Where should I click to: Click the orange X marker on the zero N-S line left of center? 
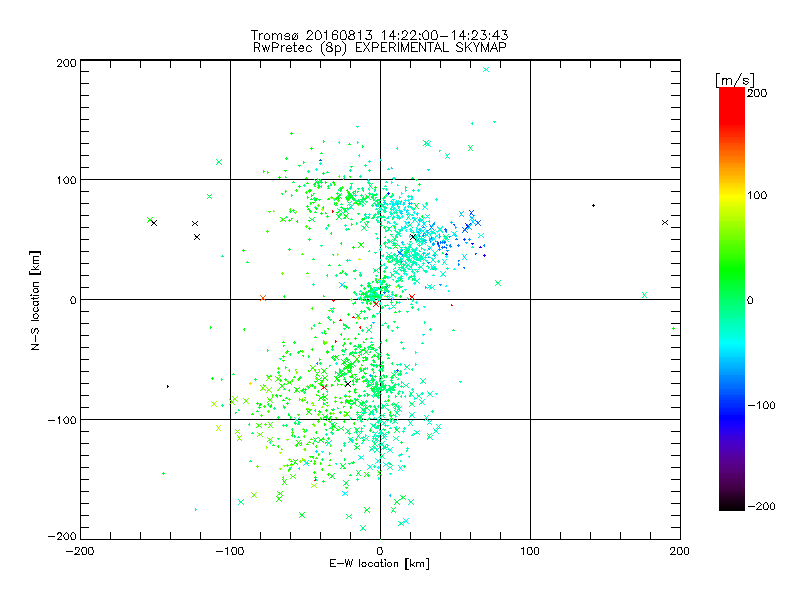coord(263,297)
